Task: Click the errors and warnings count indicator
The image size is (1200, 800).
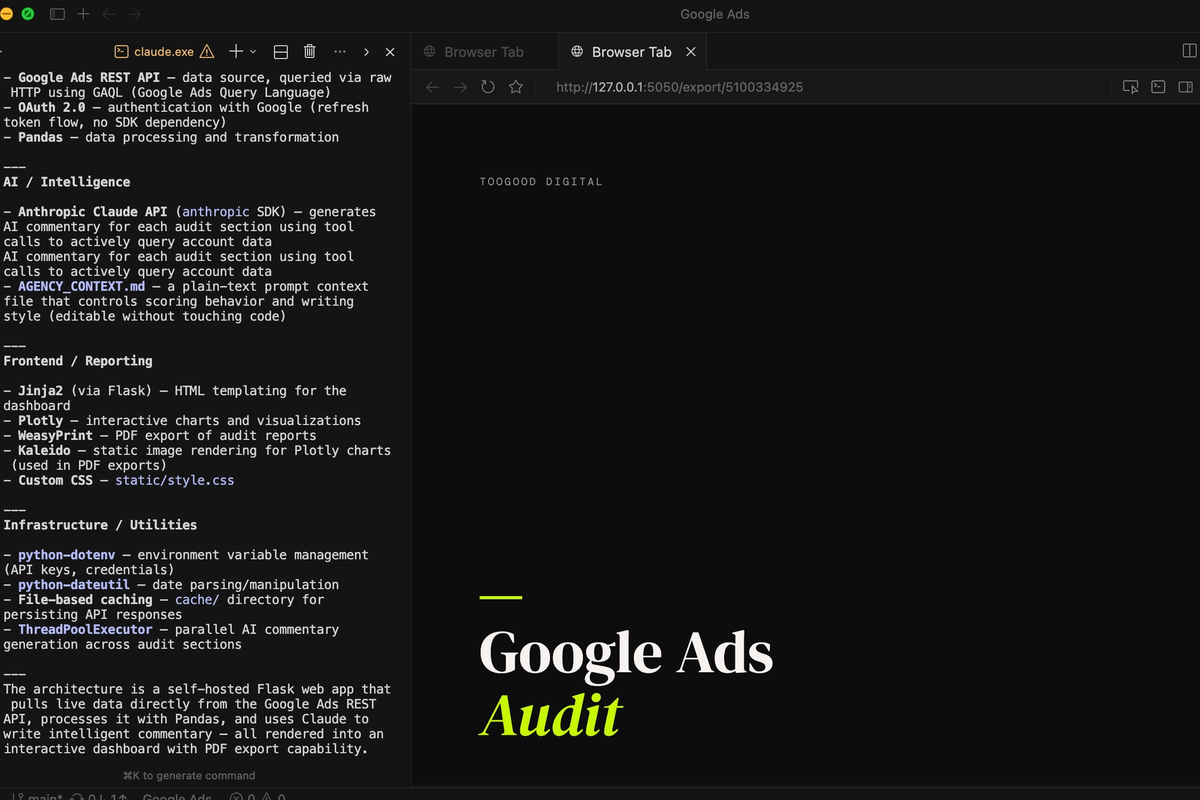Action: point(257,797)
